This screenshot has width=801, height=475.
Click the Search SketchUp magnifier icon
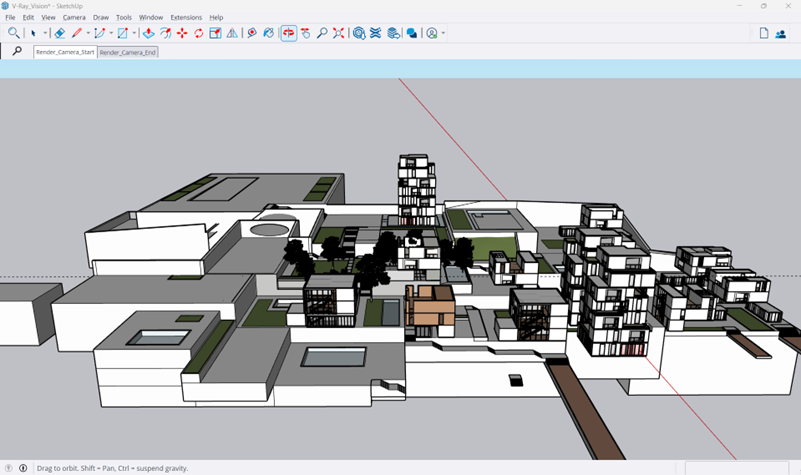[13, 33]
